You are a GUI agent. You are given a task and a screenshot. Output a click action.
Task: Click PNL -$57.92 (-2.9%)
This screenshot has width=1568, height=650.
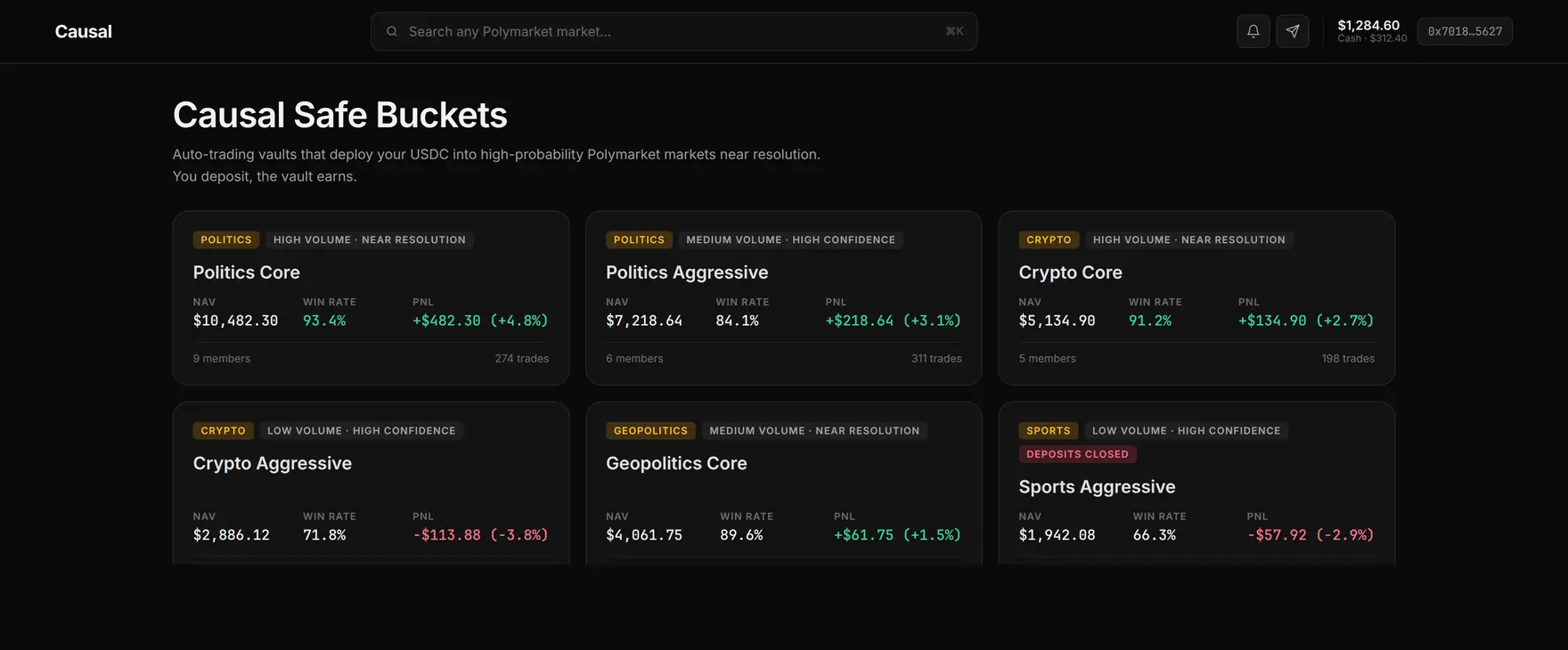coord(1311,535)
